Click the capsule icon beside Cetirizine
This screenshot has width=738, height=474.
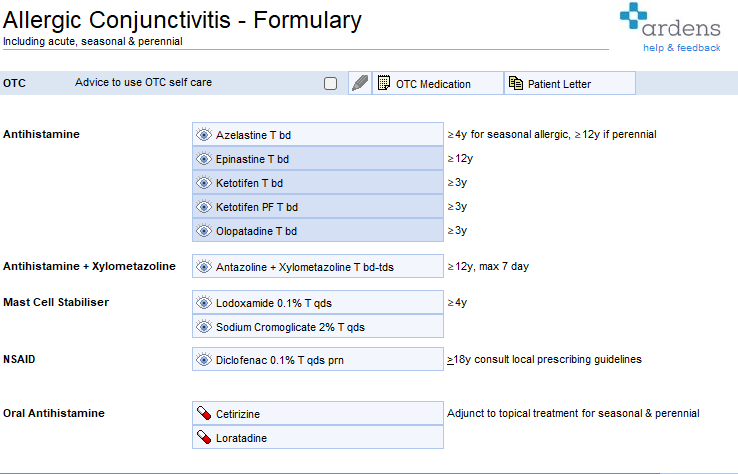click(204, 413)
